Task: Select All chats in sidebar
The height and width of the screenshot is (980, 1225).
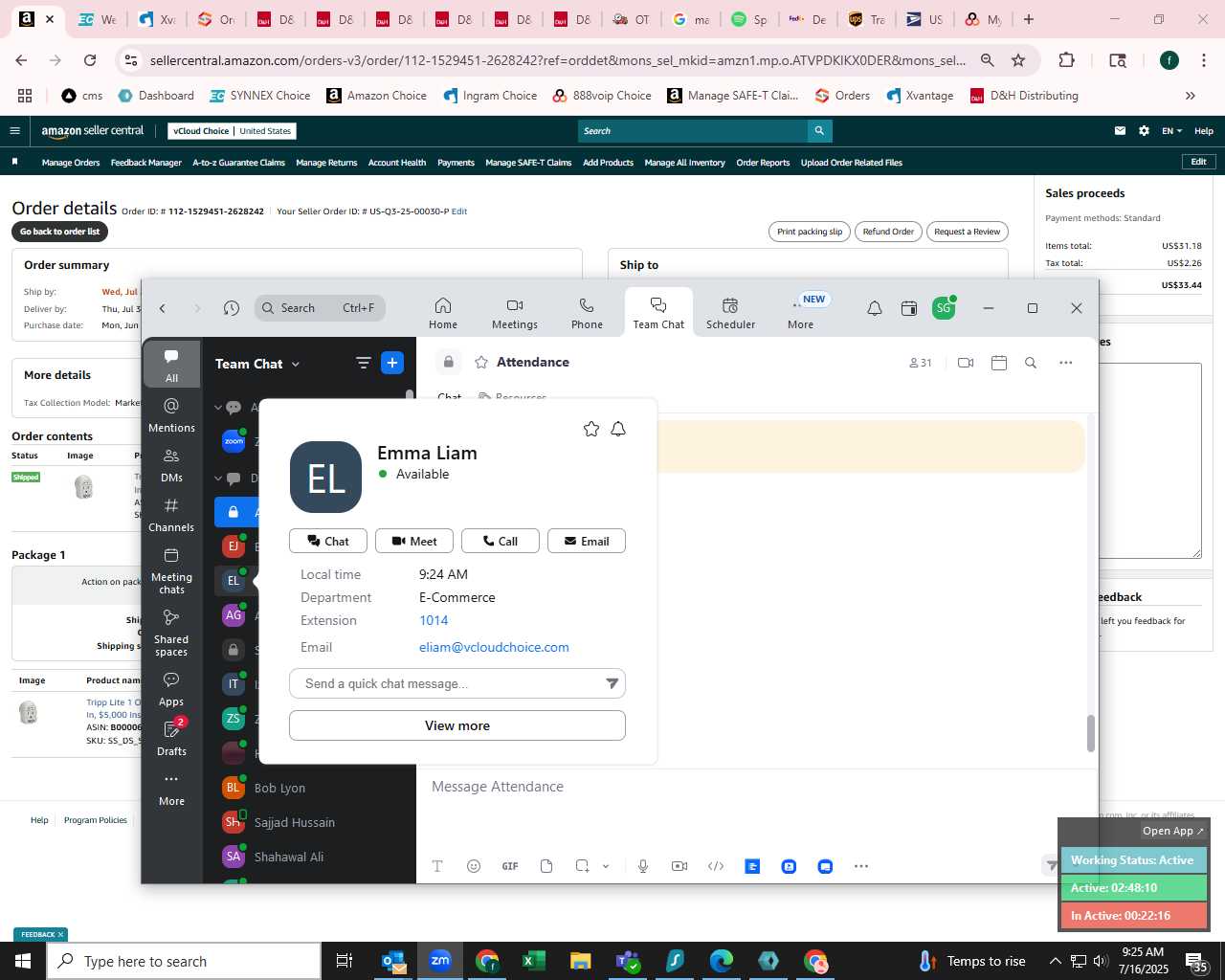Action: tap(172, 365)
